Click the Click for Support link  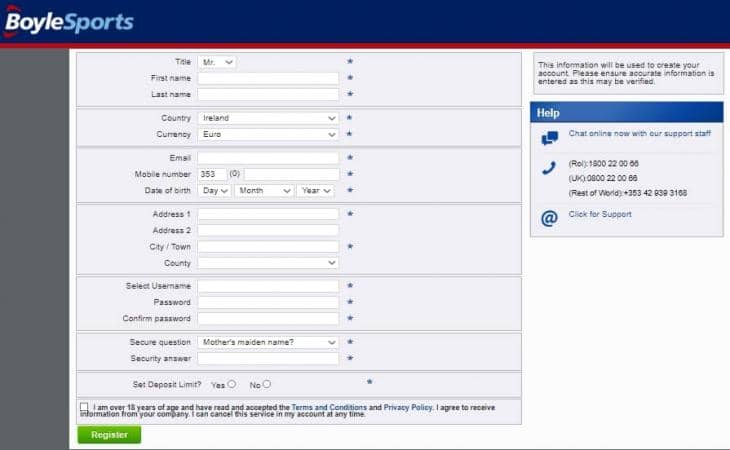pos(600,214)
